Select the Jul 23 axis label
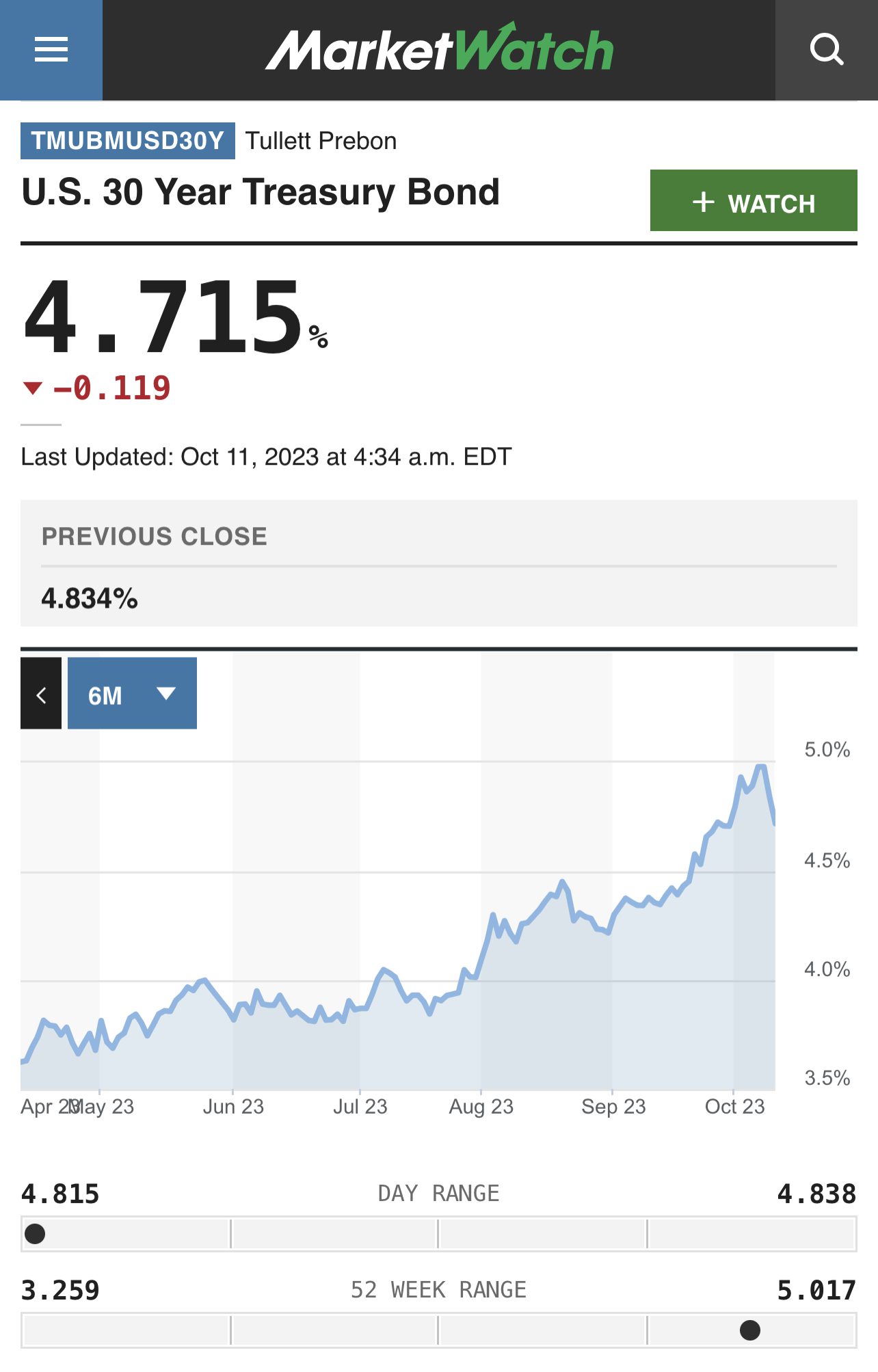Image resolution: width=878 pixels, height=1372 pixels. [x=360, y=1107]
